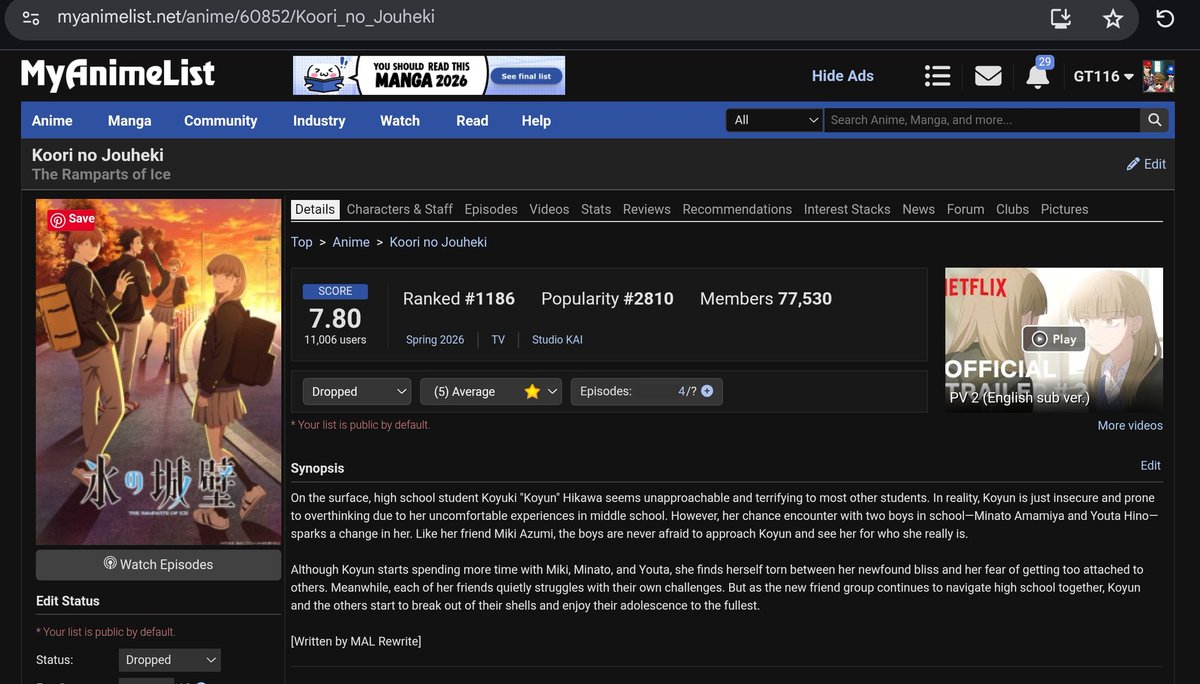Switch to the Videos tab
The image size is (1200, 684).
pyautogui.click(x=549, y=209)
